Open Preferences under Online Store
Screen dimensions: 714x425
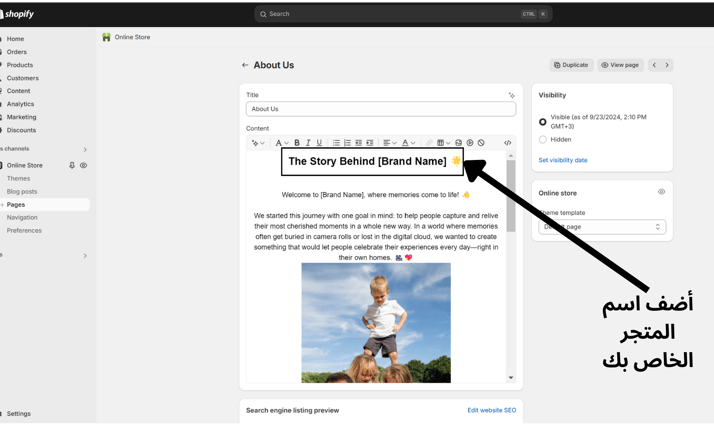[x=24, y=230]
